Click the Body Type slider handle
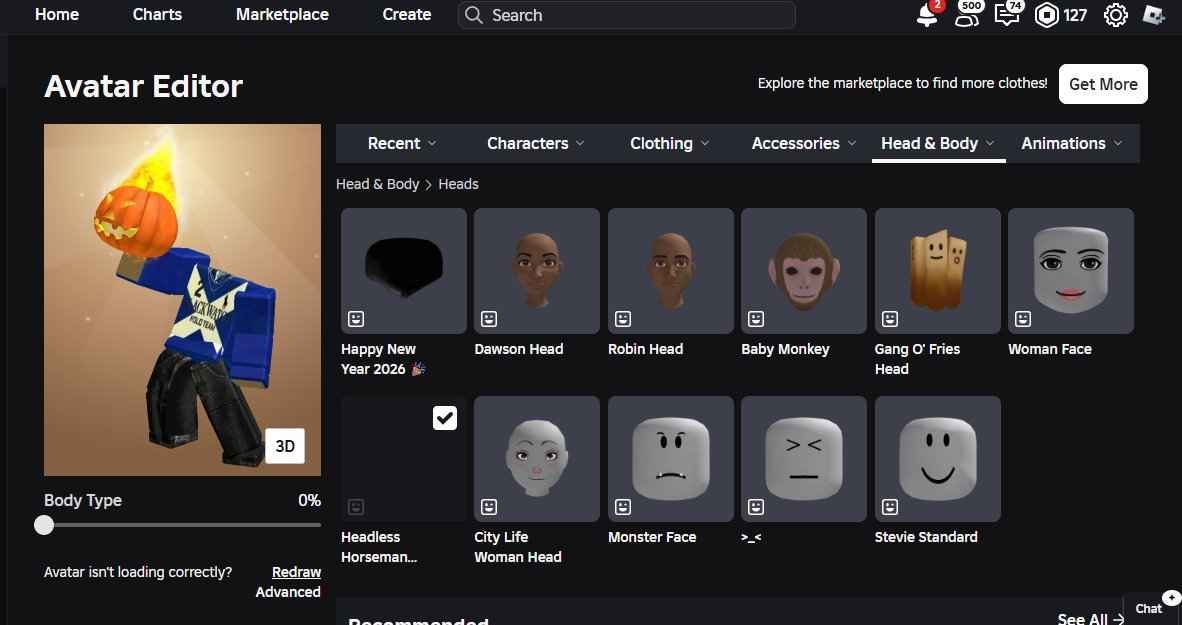The width and height of the screenshot is (1182, 625). click(x=44, y=525)
